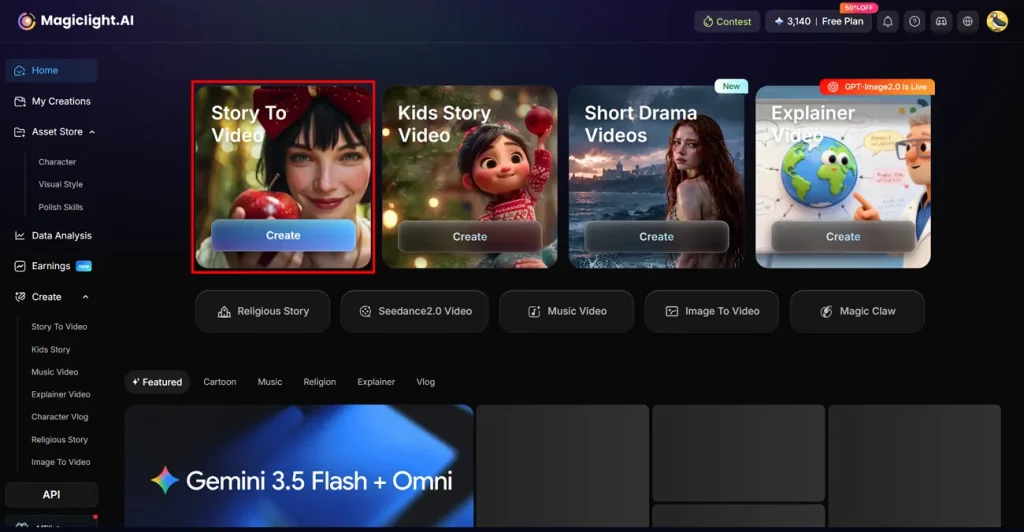The width and height of the screenshot is (1024, 532).
Task: Click the Magic Claw shortcut button
Action: 857,311
